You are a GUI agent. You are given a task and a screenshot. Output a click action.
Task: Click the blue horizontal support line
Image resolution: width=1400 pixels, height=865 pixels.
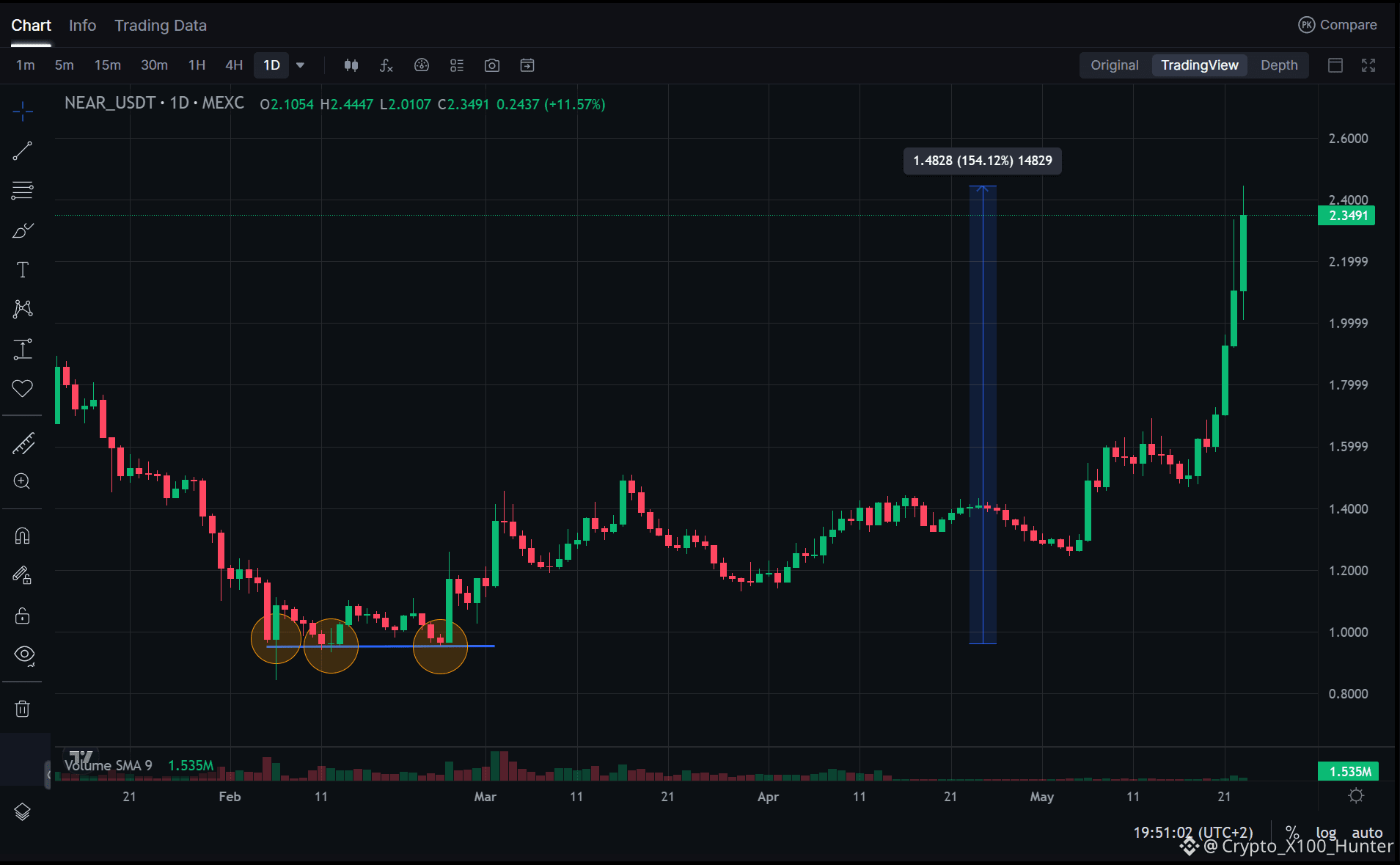click(x=381, y=646)
